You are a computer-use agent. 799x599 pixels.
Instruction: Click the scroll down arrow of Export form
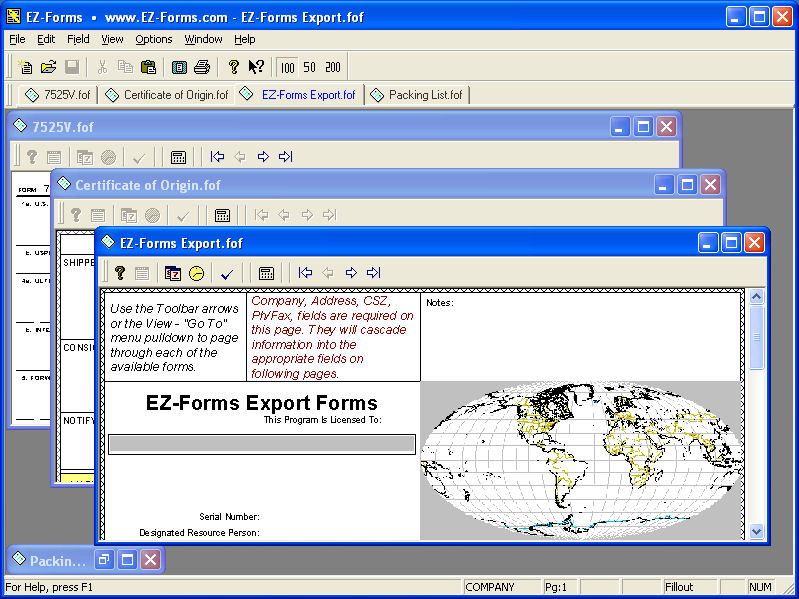point(756,532)
